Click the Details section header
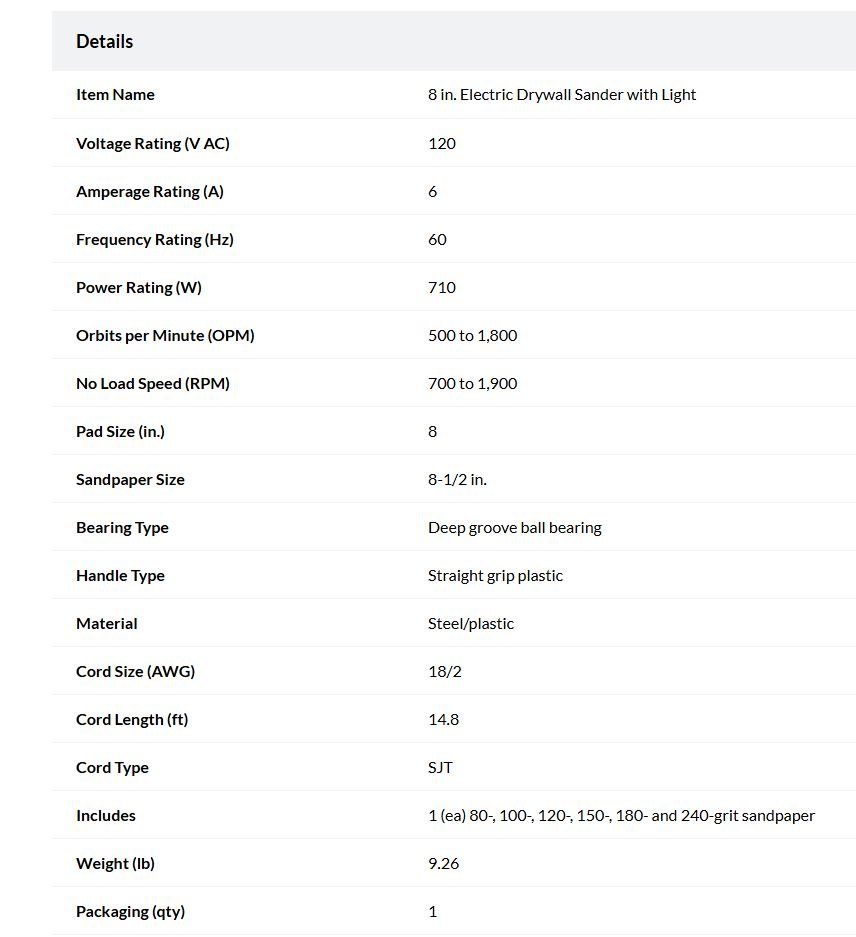 [x=105, y=41]
